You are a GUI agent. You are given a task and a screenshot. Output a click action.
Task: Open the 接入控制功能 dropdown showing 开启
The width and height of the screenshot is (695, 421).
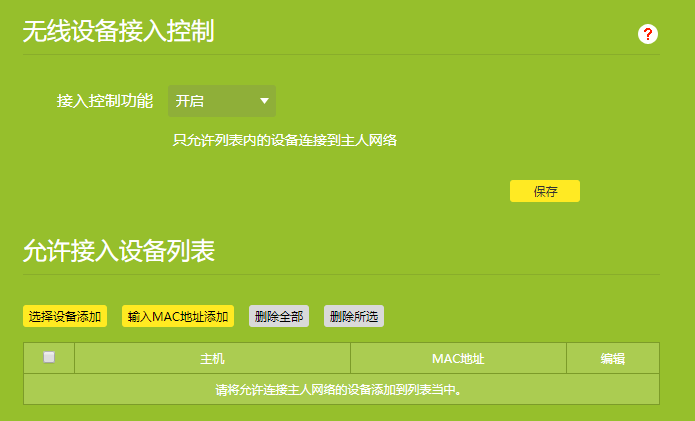pos(222,101)
